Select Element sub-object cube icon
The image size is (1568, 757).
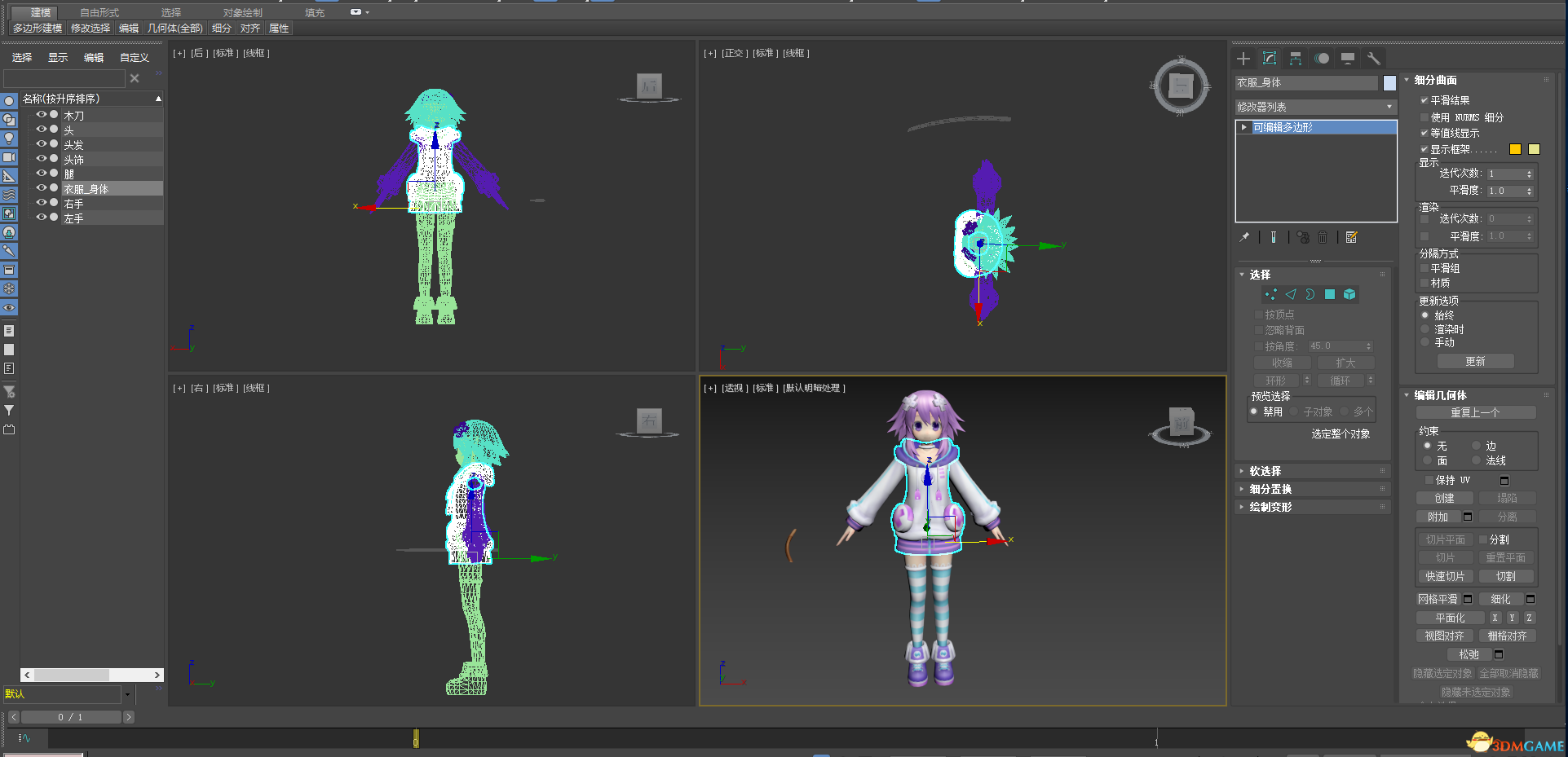click(1349, 294)
